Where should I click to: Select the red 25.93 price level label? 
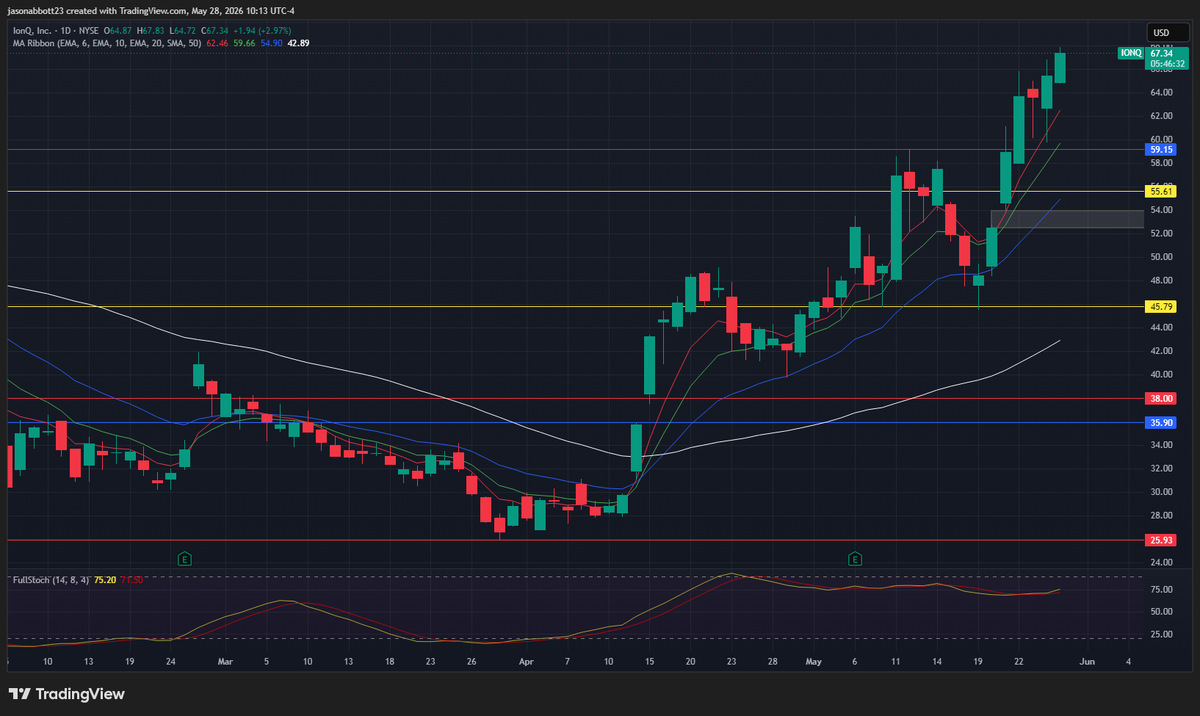[1161, 540]
